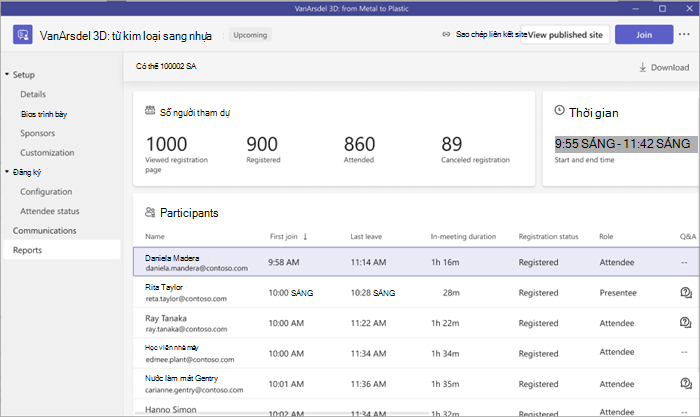Viewport: 700px width, 417px height.
Task: Open the more options ellipsis menu
Action: (684, 34)
